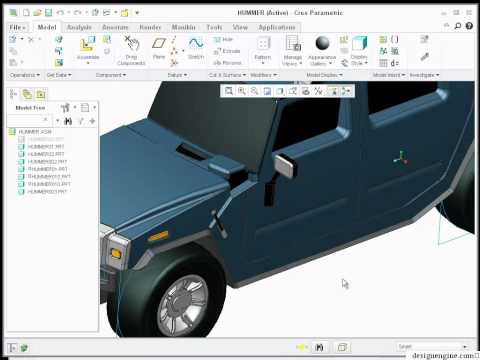Select HUMMER.ASM root in model tree
This screenshot has width=480, height=360.
[x=31, y=132]
